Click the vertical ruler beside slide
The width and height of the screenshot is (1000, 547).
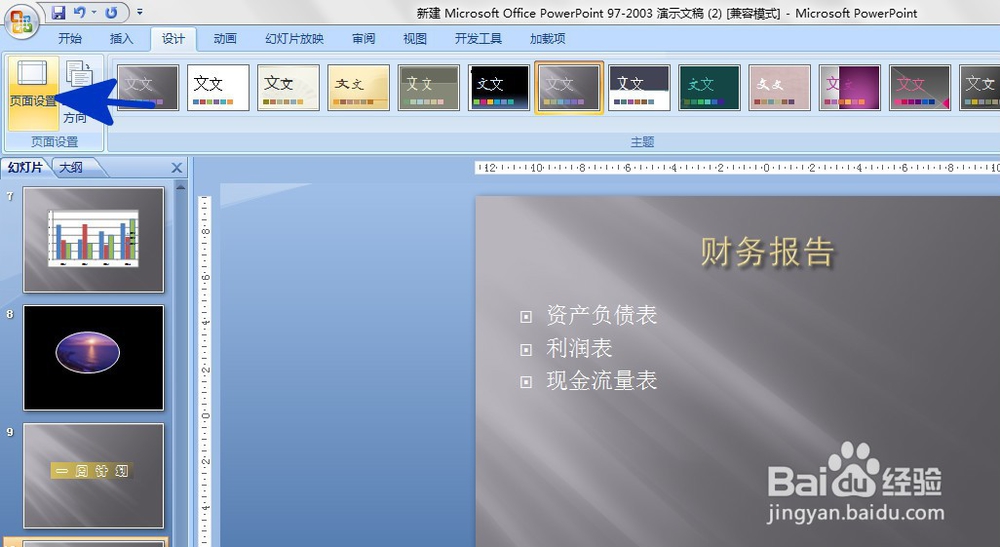pos(205,371)
